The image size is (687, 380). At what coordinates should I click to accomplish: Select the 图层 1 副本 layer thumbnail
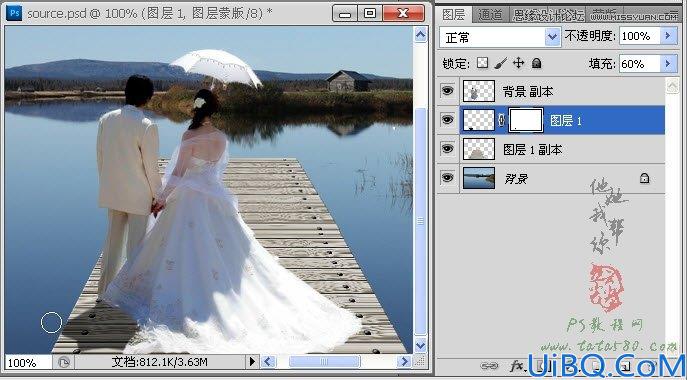pos(479,149)
